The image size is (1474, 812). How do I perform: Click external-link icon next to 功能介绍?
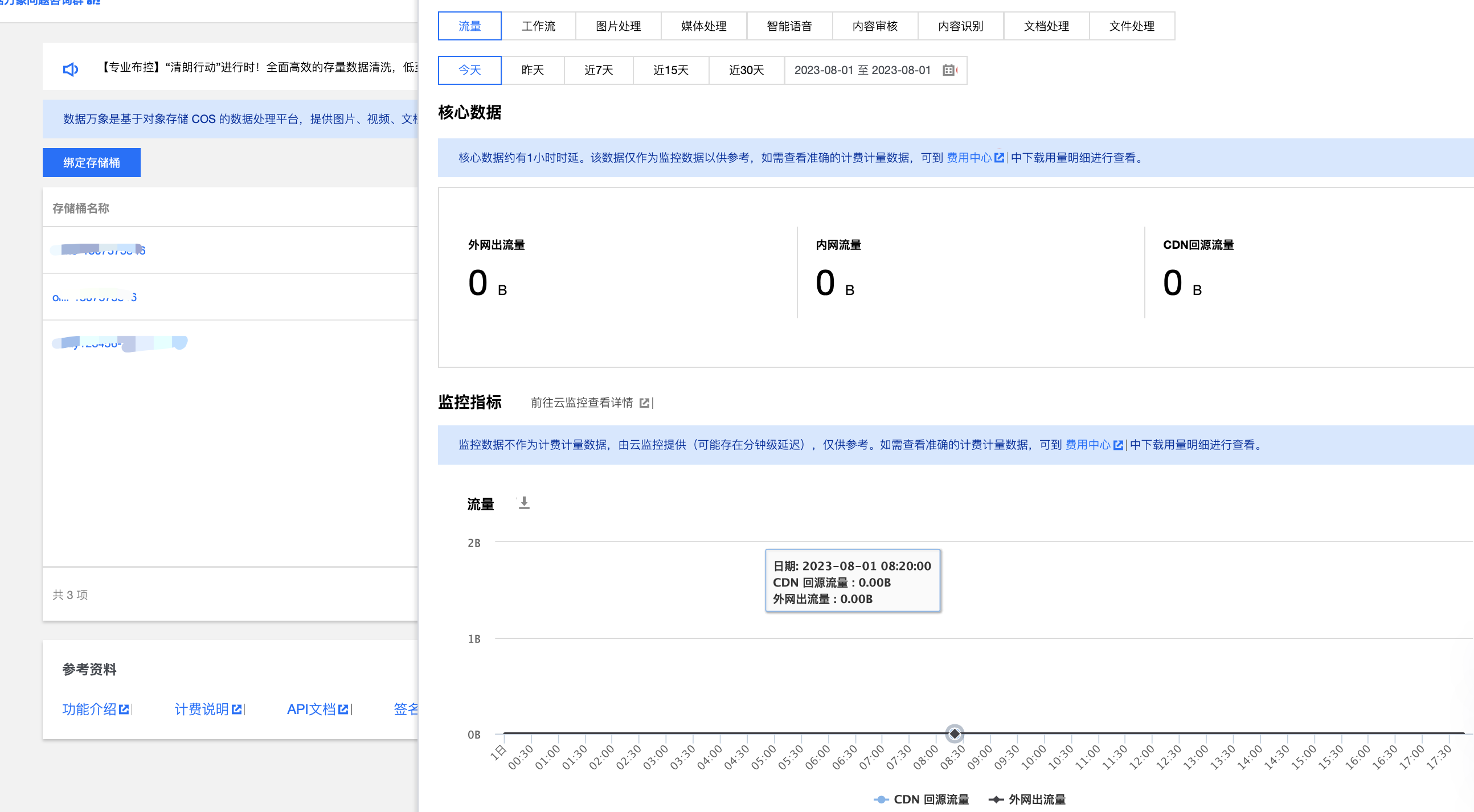(124, 709)
